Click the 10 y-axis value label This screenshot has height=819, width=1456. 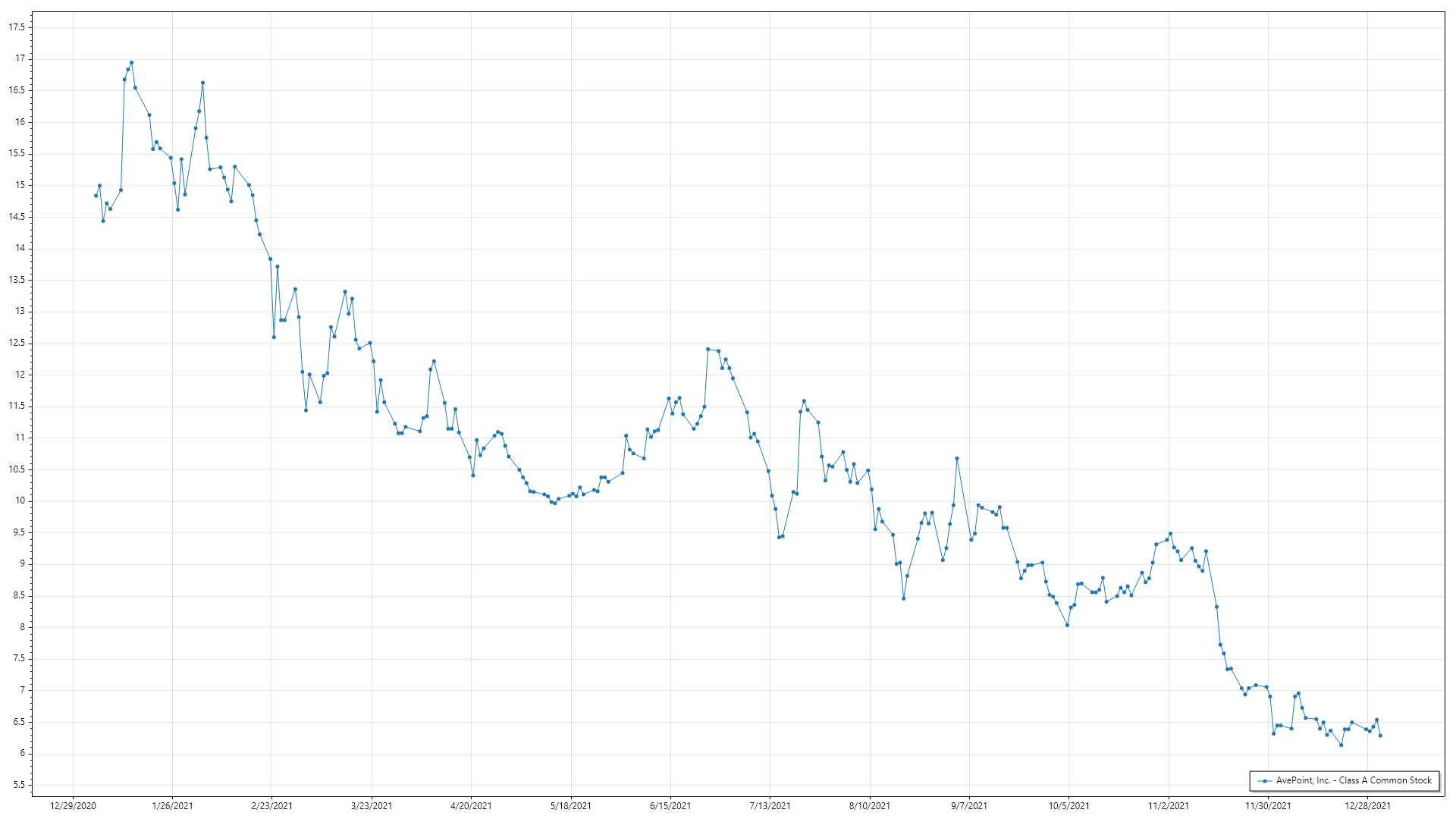point(20,500)
